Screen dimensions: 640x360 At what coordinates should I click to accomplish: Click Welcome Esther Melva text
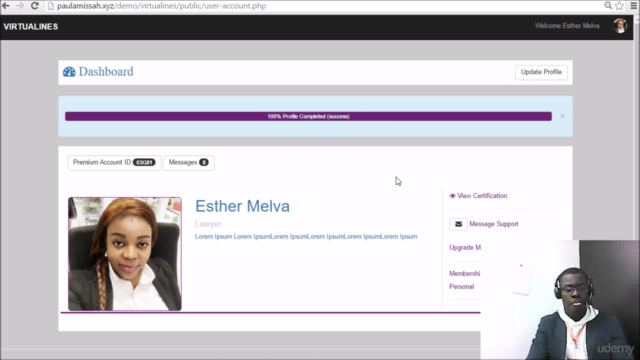[x=567, y=26]
